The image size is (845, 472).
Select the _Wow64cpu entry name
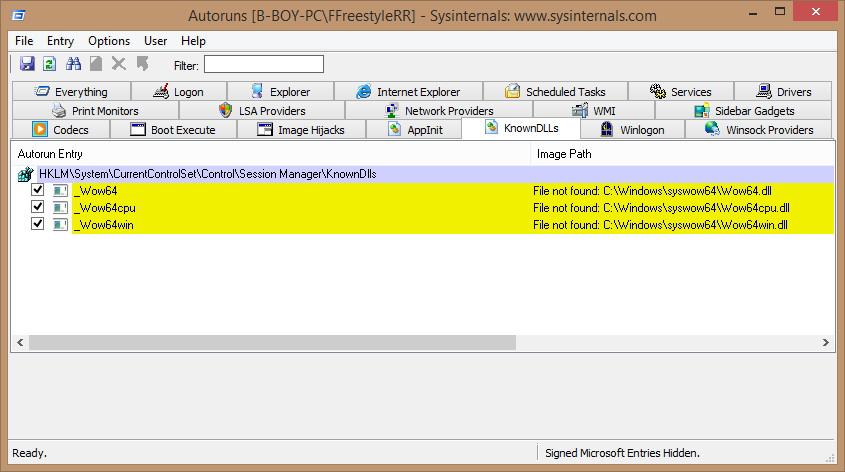click(x=105, y=208)
